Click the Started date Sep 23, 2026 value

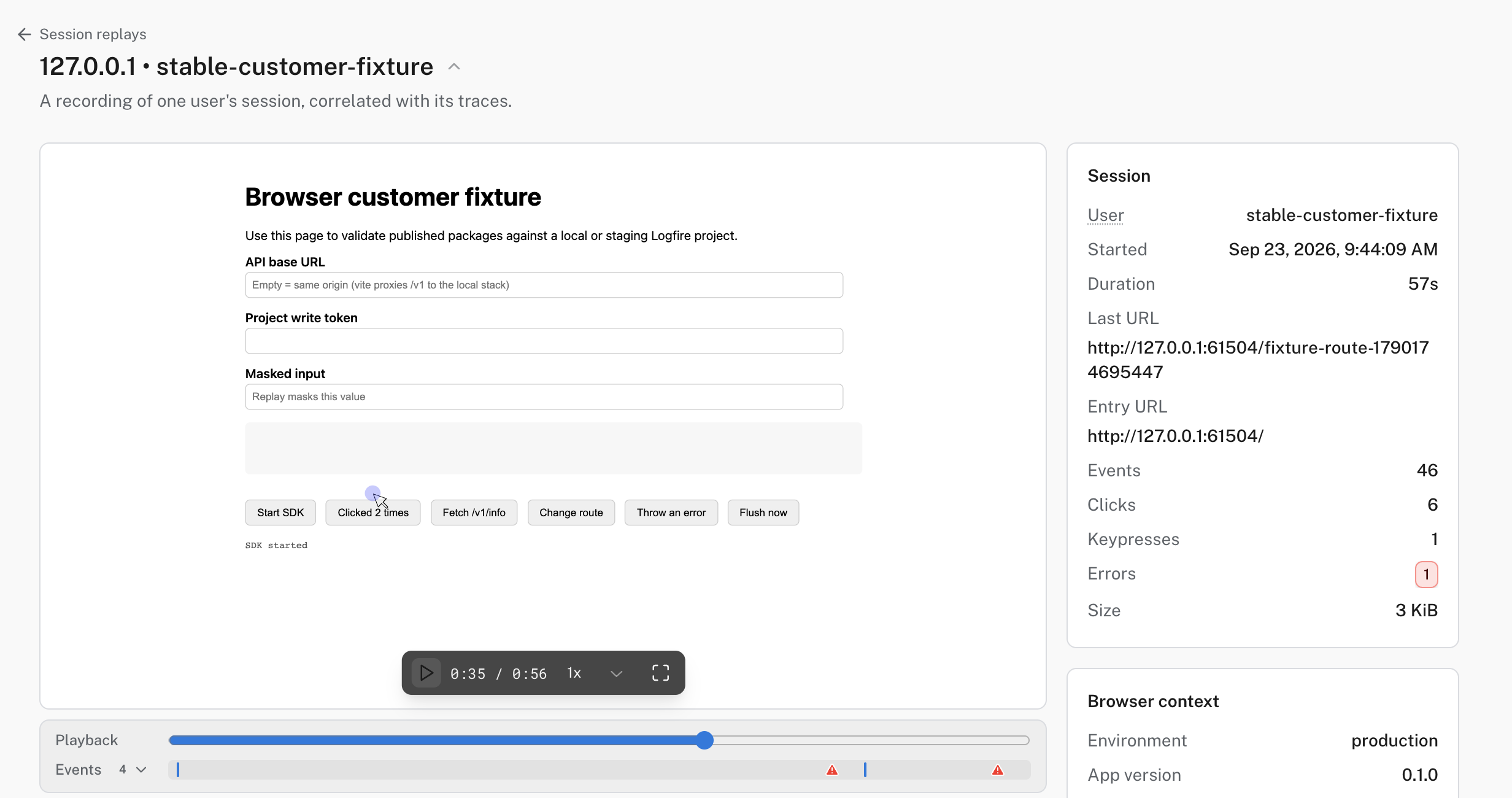[x=1333, y=249]
